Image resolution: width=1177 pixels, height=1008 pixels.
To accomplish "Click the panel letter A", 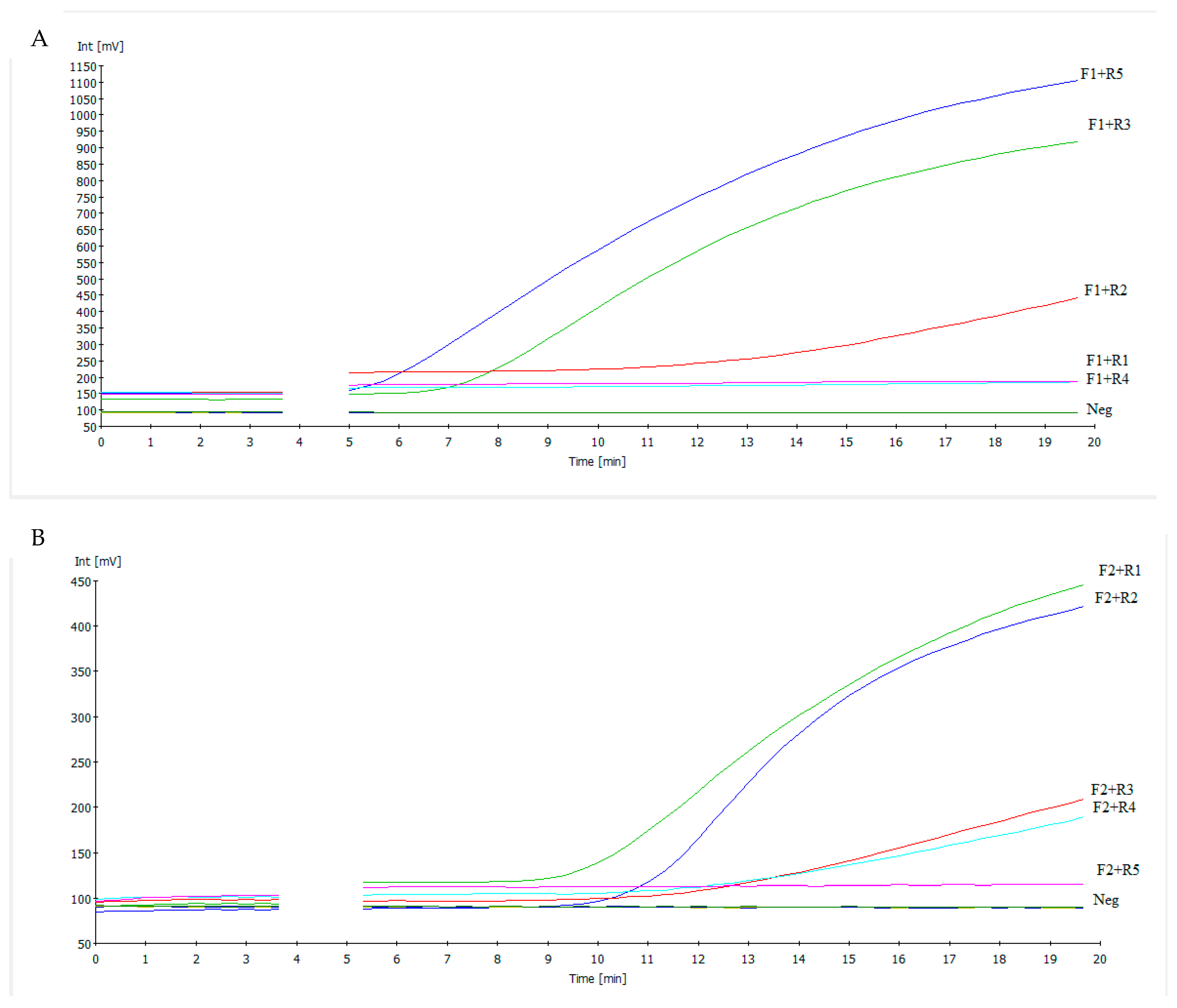I will point(39,39).
